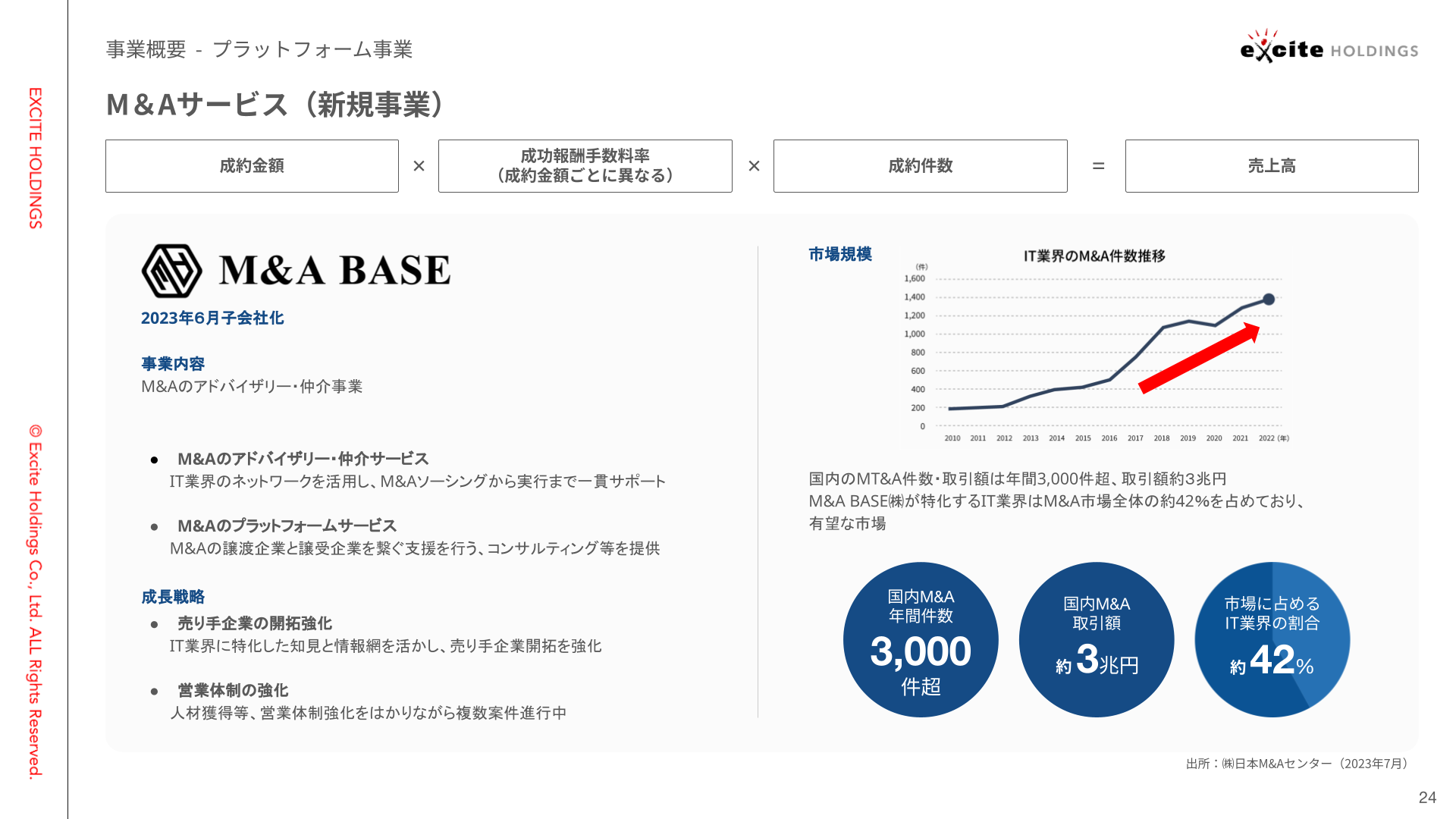Select the 成約件数 box
This screenshot has width=1456, height=819.
click(x=921, y=166)
